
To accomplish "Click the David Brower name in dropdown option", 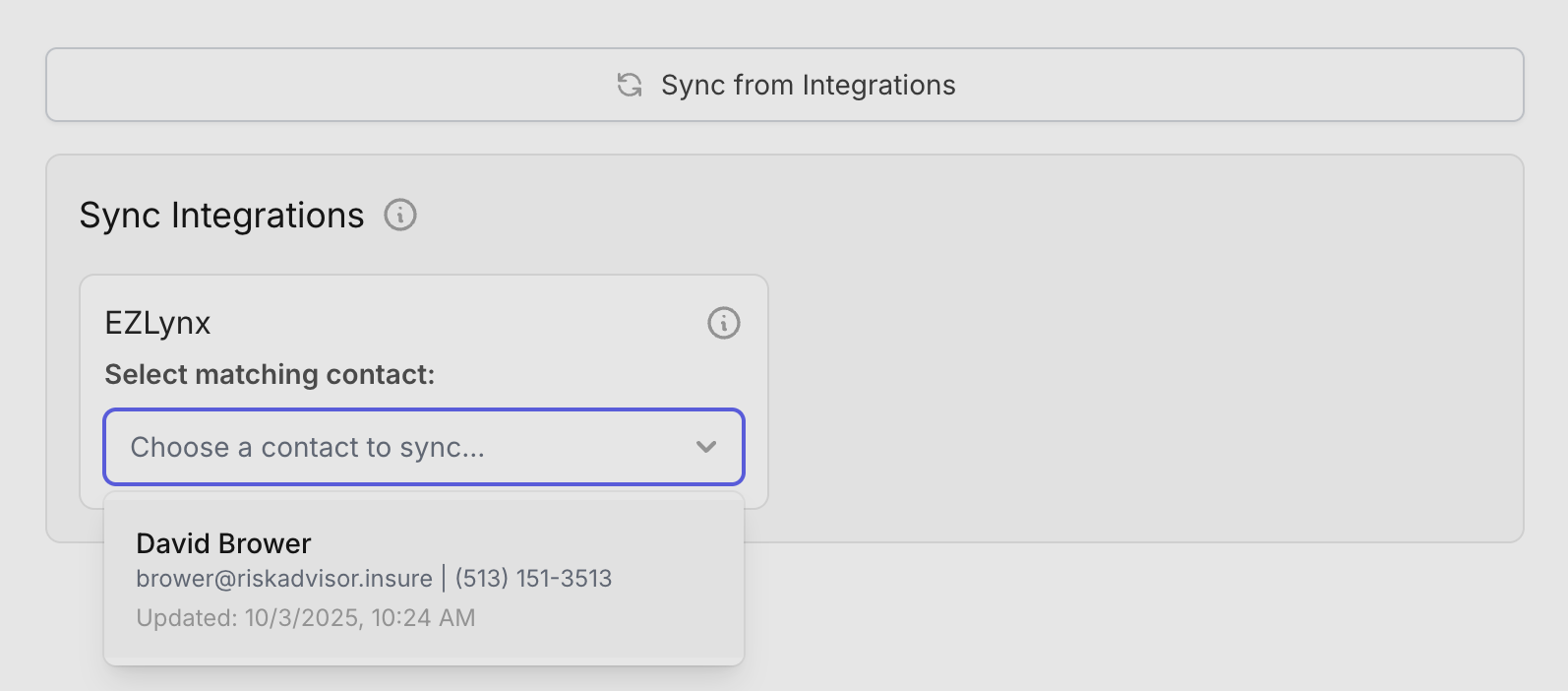I will click(223, 543).
